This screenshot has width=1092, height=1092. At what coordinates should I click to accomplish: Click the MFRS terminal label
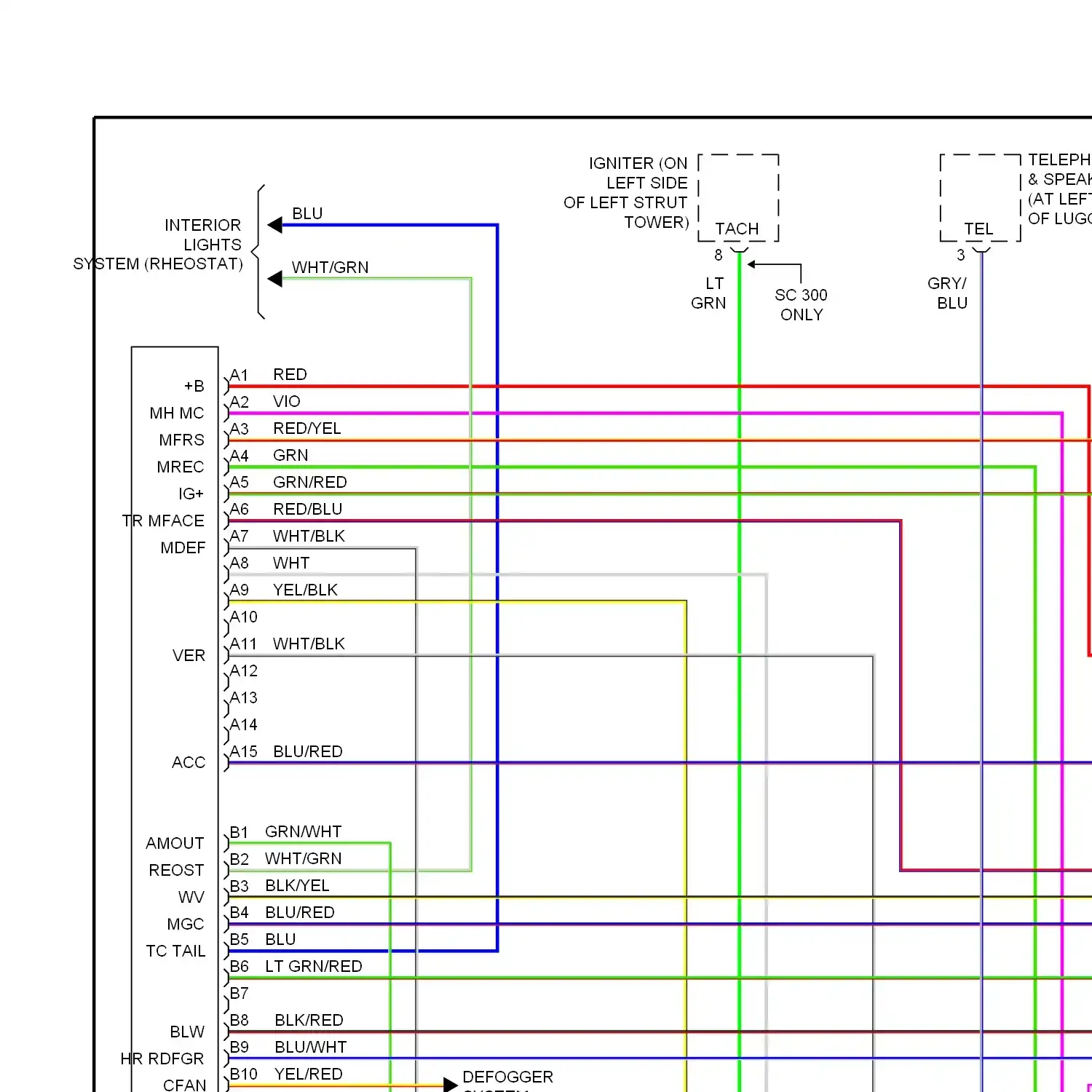pyautogui.click(x=182, y=440)
